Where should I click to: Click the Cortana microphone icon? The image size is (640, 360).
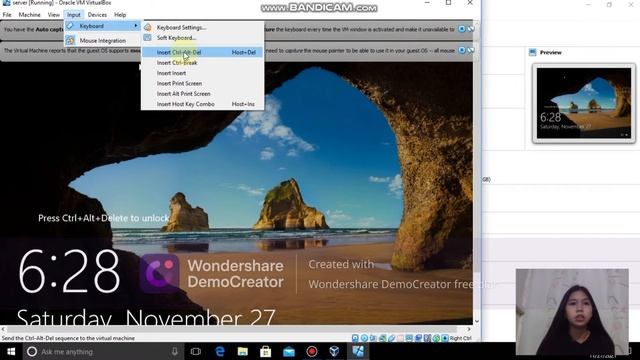[x=175, y=351]
